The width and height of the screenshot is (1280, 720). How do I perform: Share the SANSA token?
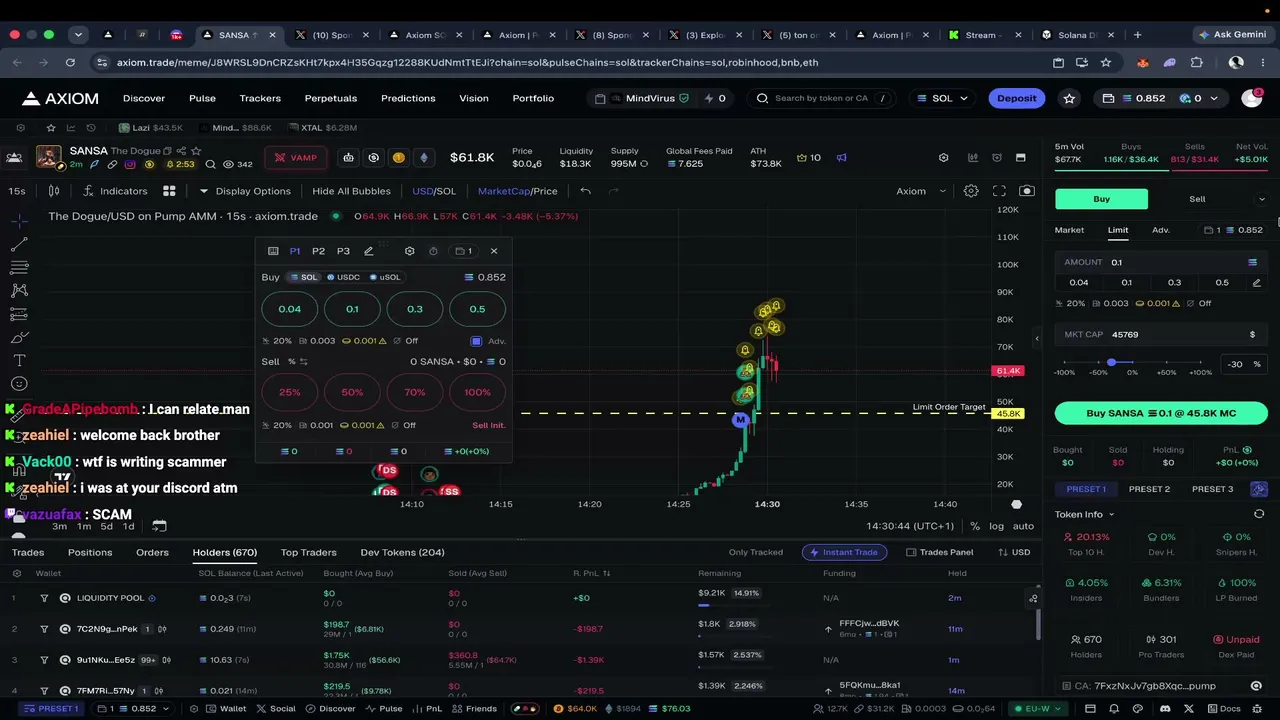(x=181, y=151)
